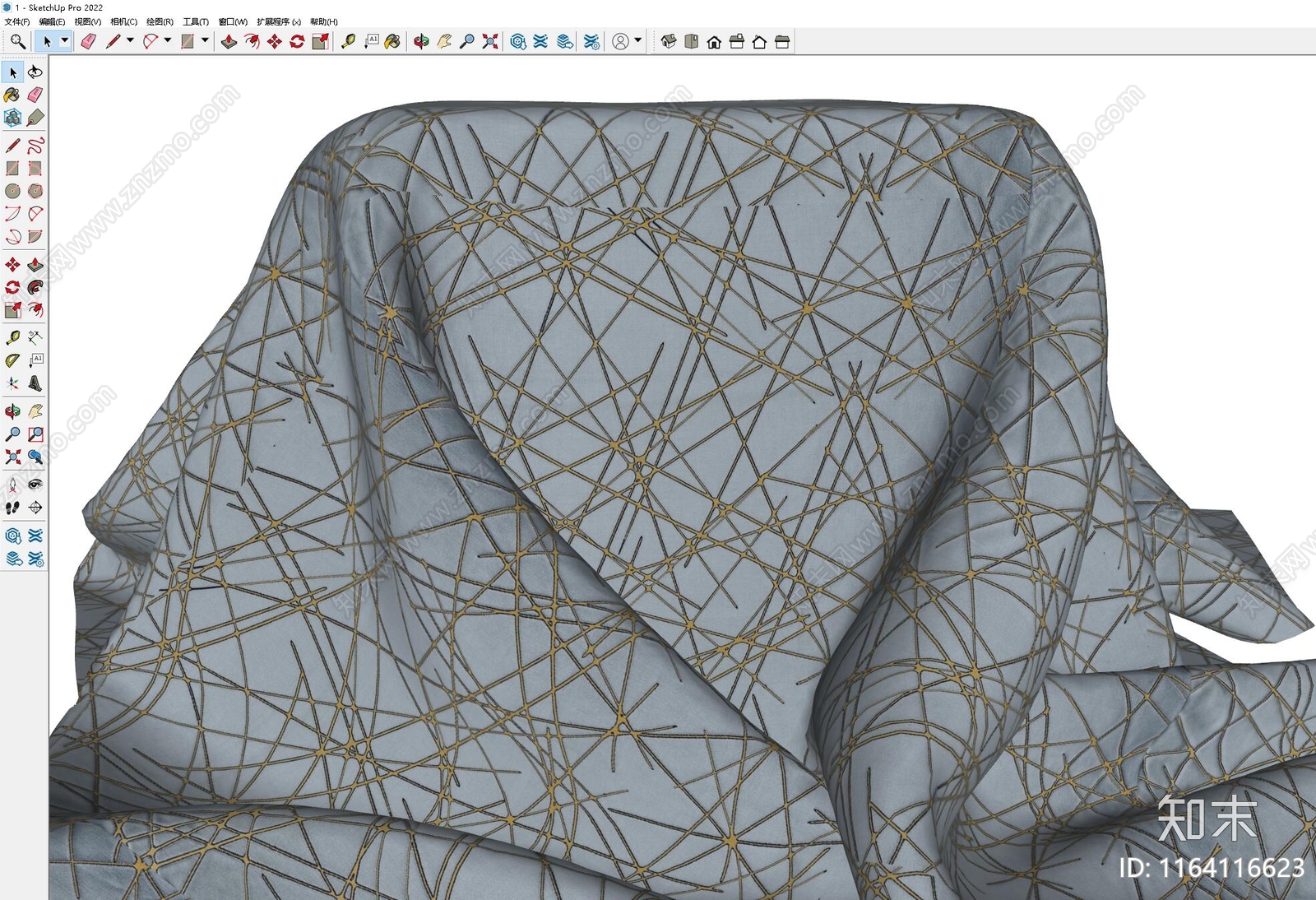Click Extension Manager in the top toolbar
1316x900 pixels.
tap(591, 41)
